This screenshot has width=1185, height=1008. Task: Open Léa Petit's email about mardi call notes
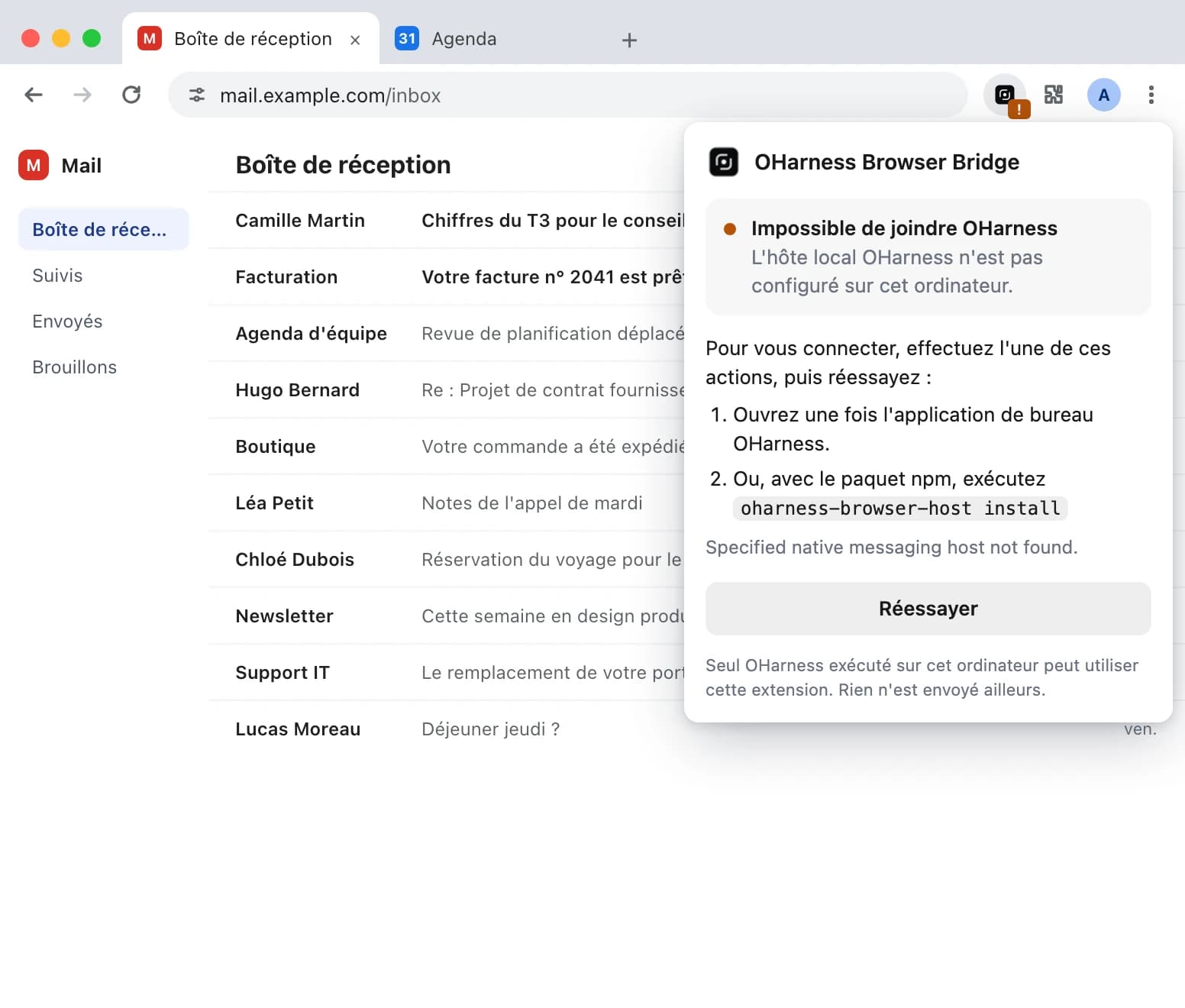446,502
